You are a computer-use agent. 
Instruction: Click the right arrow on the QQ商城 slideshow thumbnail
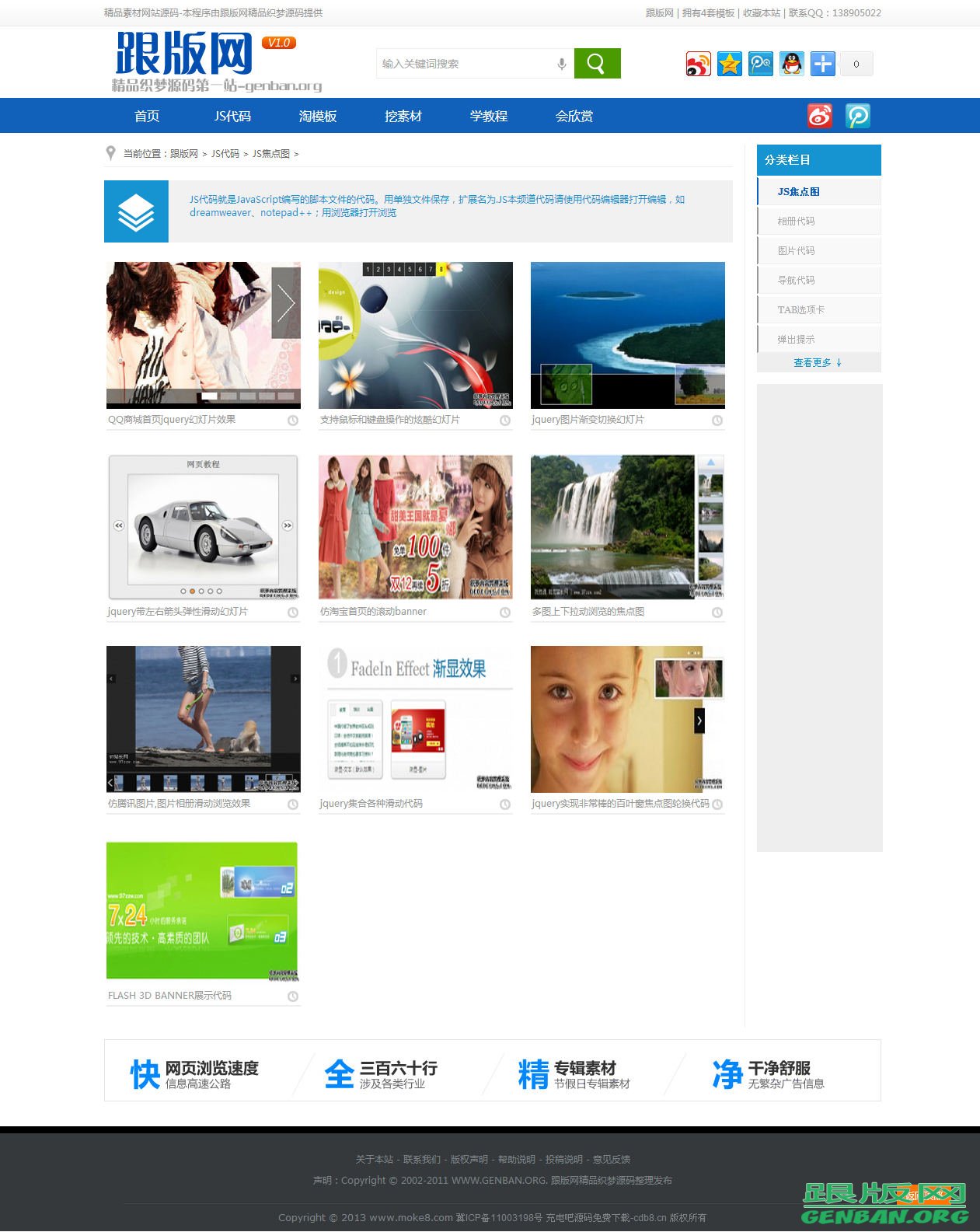[286, 303]
